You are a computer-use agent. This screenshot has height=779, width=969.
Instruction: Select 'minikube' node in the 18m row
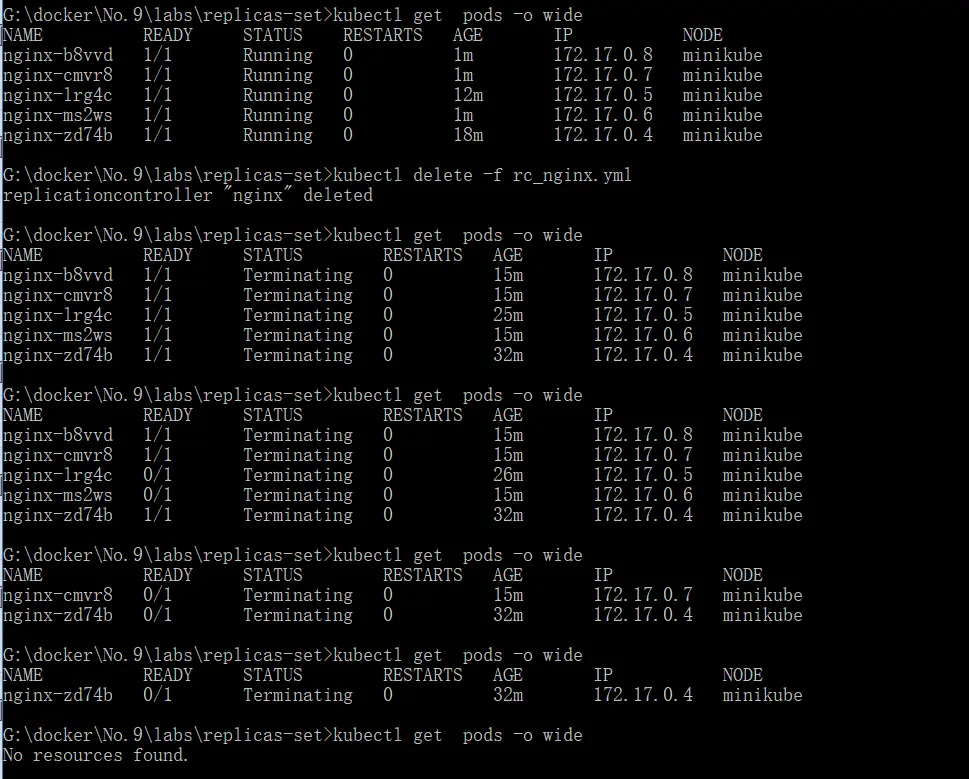[722, 135]
